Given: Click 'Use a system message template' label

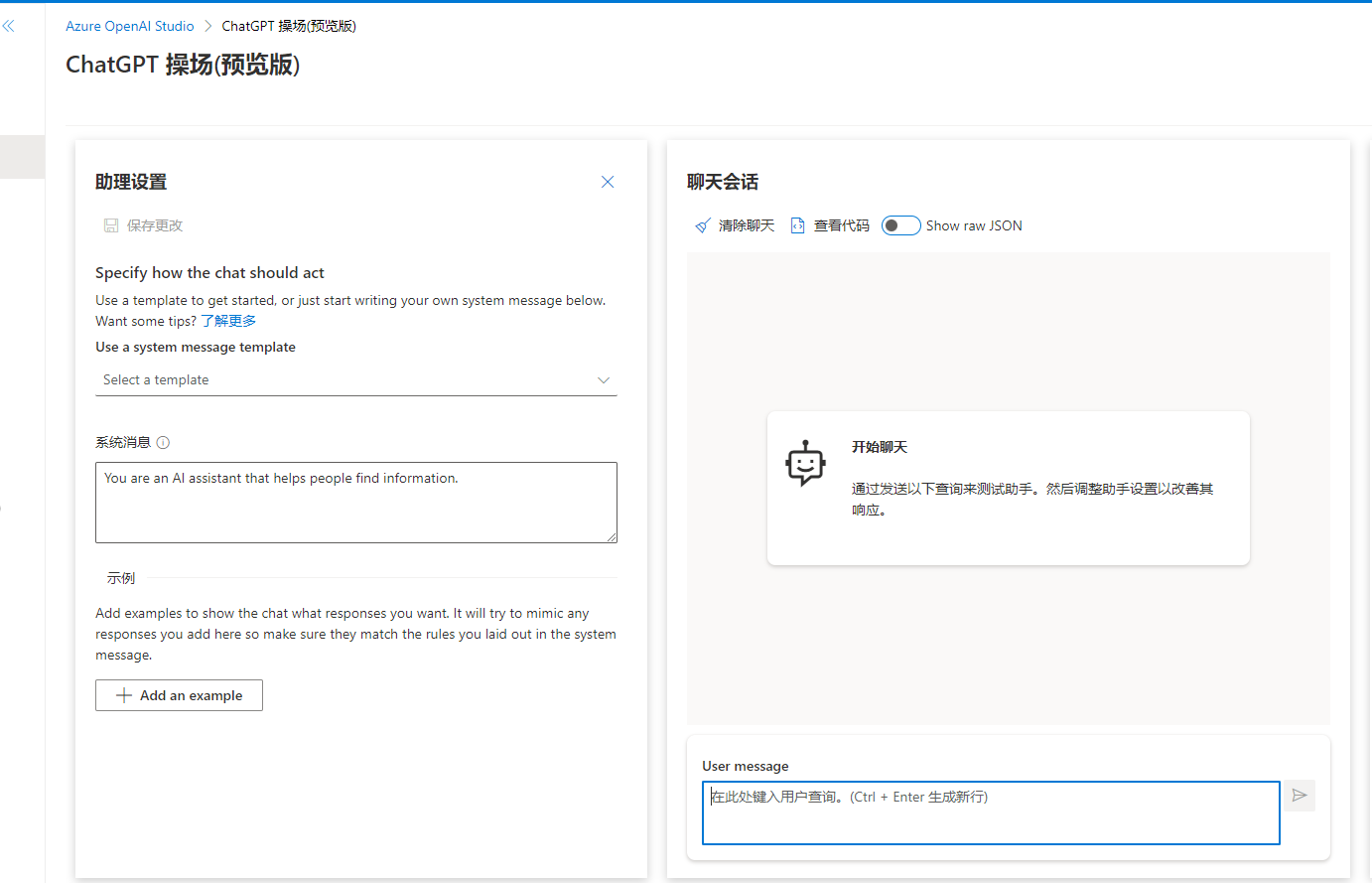Looking at the screenshot, I should [196, 347].
